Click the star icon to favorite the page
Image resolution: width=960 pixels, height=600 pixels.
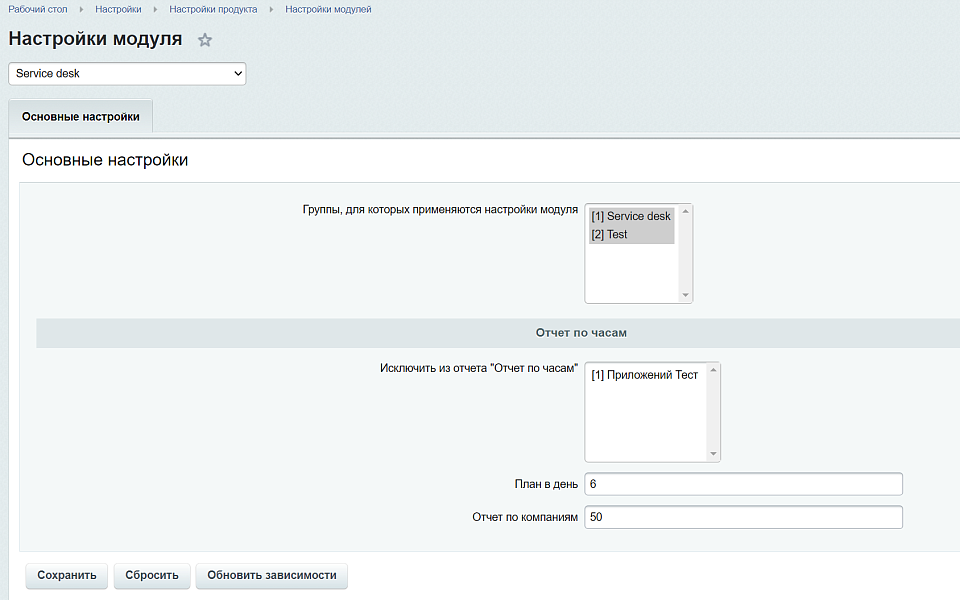pyautogui.click(x=205, y=40)
